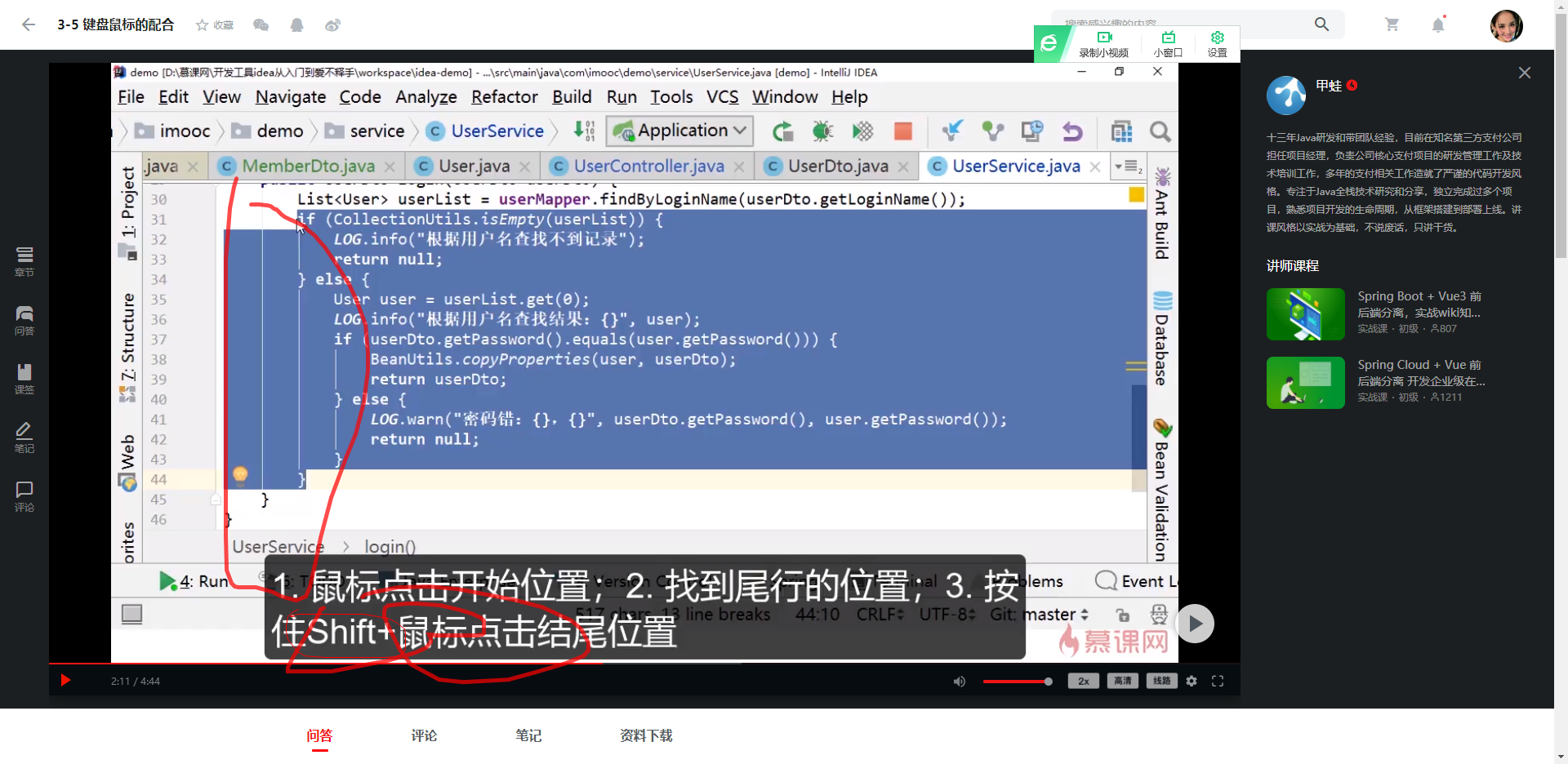
Task: Seek on the video progress bar
Action: (644, 664)
